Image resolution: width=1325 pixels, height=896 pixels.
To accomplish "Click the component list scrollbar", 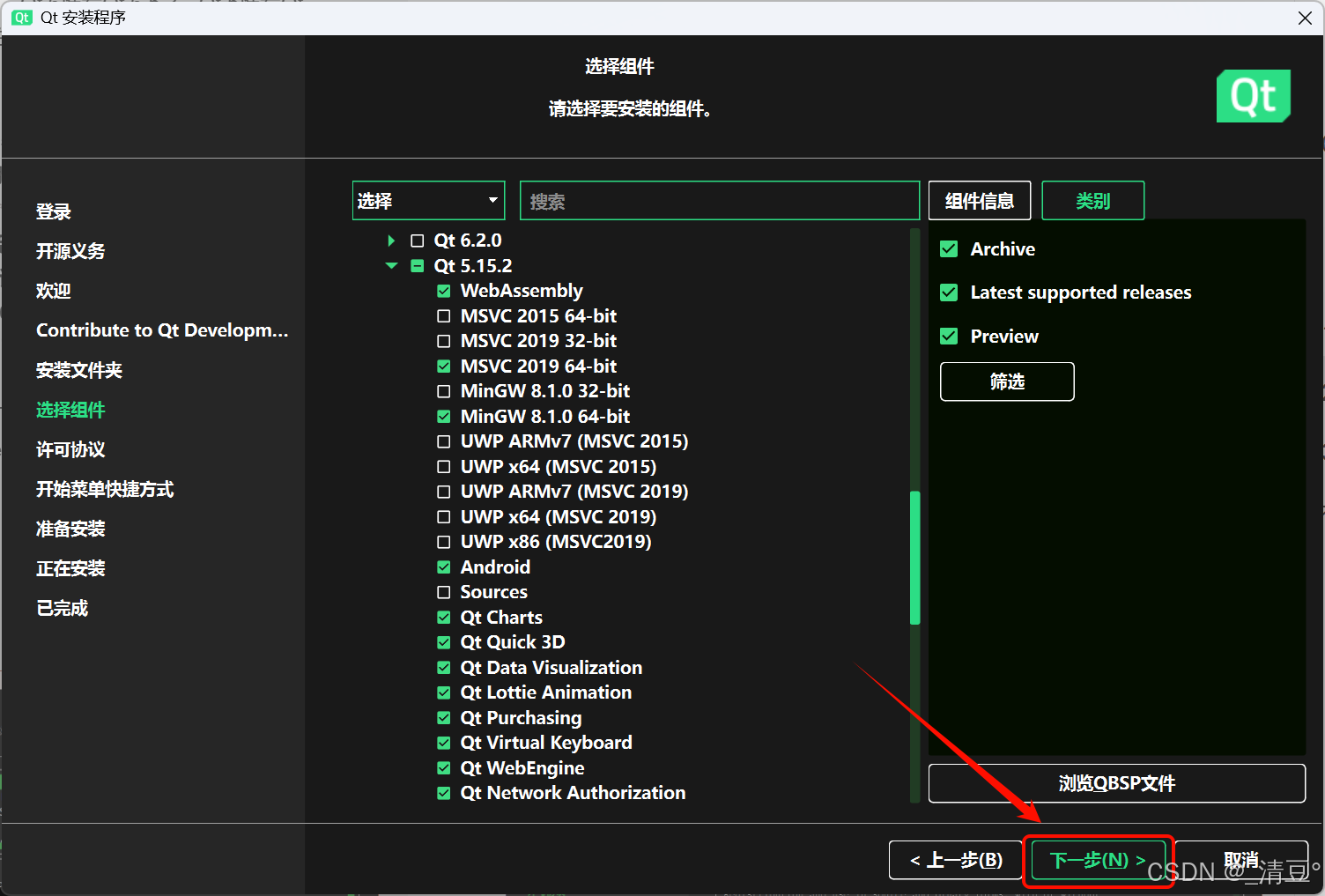I will (x=914, y=557).
